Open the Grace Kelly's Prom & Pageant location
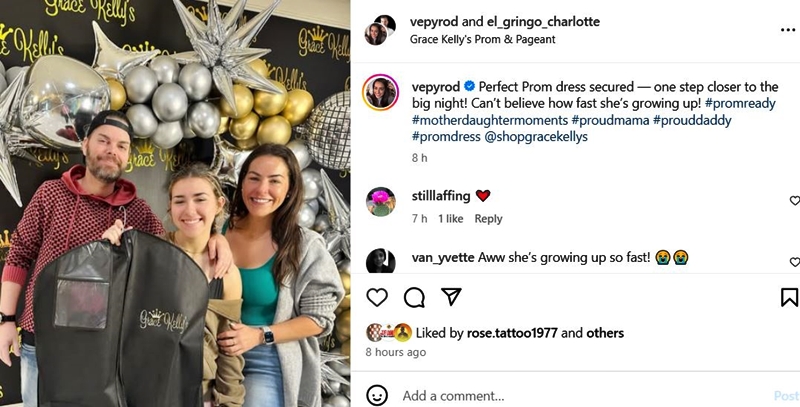Viewport: 800px width, 407px height. pyautogui.click(x=482, y=40)
